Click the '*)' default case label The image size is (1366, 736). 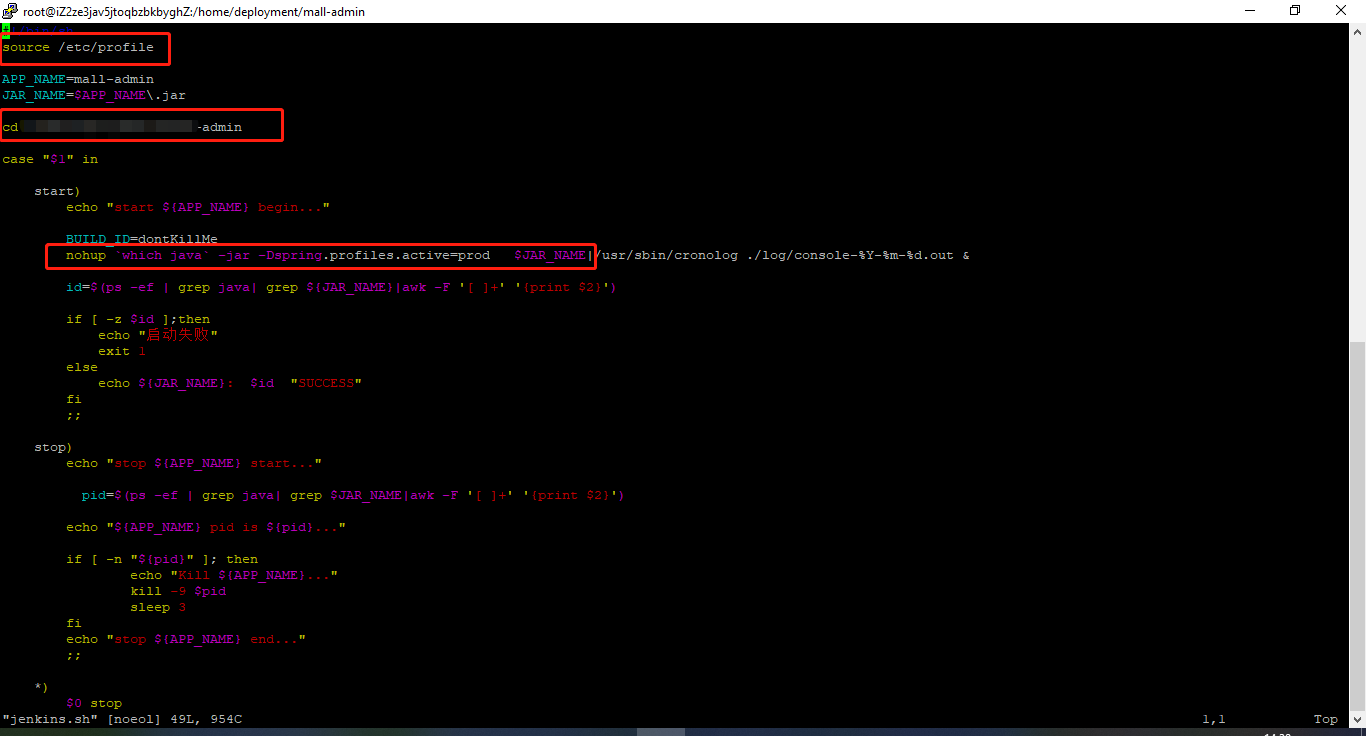[x=42, y=687]
